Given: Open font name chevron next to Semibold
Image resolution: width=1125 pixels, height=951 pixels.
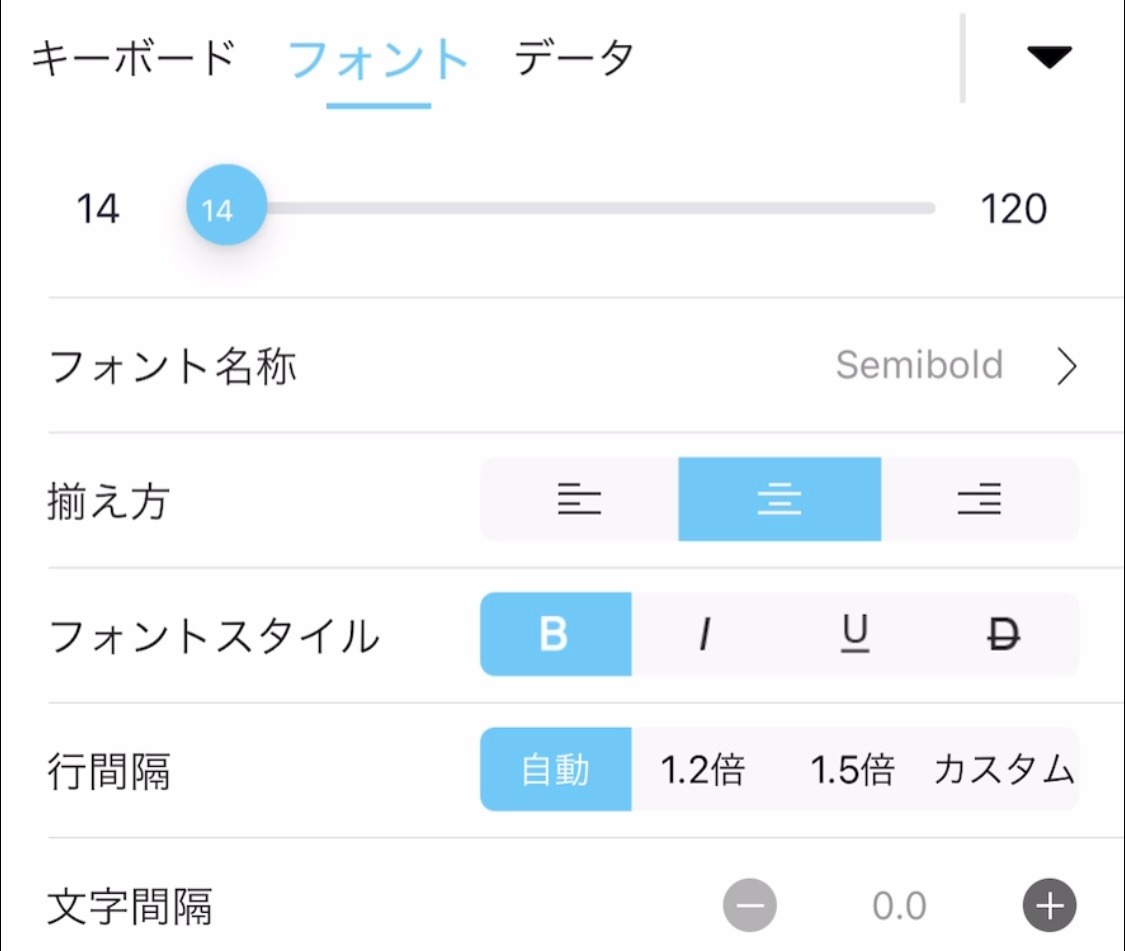Looking at the screenshot, I should (x=1067, y=366).
